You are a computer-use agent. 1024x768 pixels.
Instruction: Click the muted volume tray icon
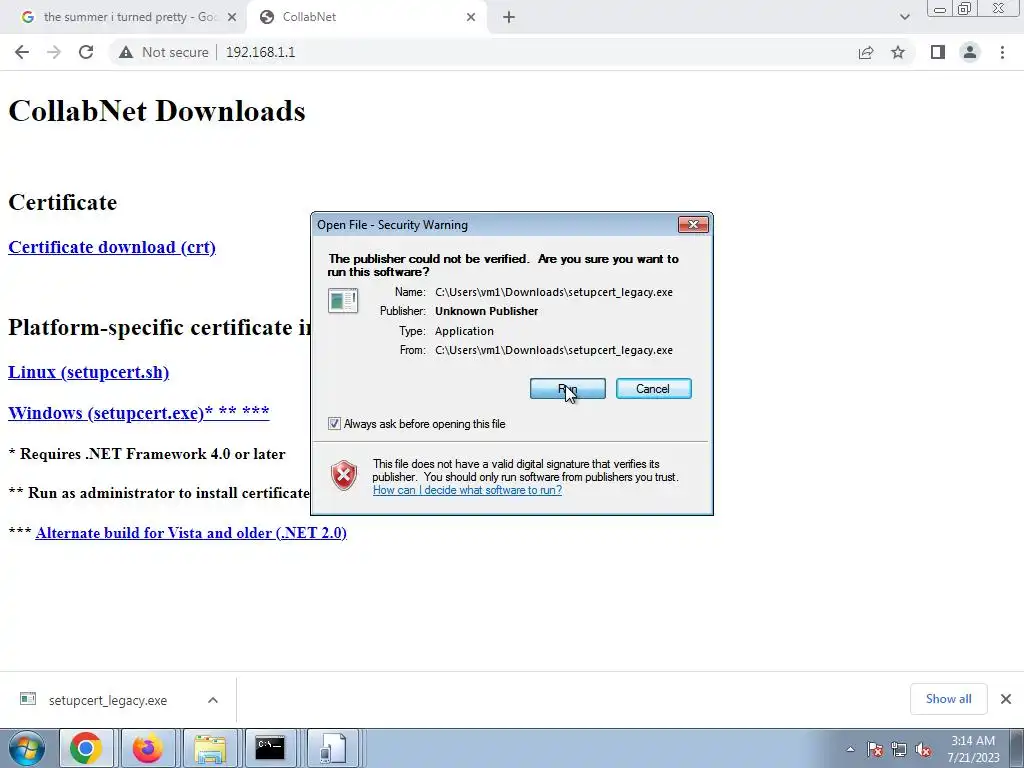pos(923,749)
